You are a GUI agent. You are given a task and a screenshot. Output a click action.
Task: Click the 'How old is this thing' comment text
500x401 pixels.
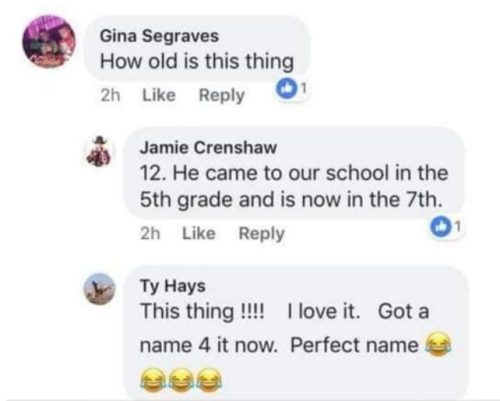(197, 62)
